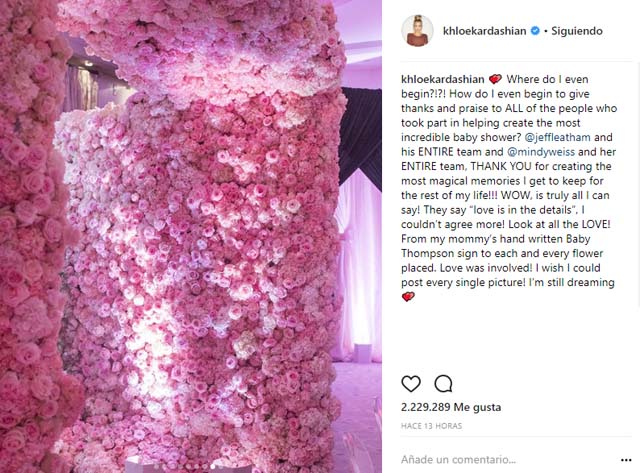Viewport: 640px width, 473px height.
Task: Click the Me gusta label text
Action: point(478,407)
